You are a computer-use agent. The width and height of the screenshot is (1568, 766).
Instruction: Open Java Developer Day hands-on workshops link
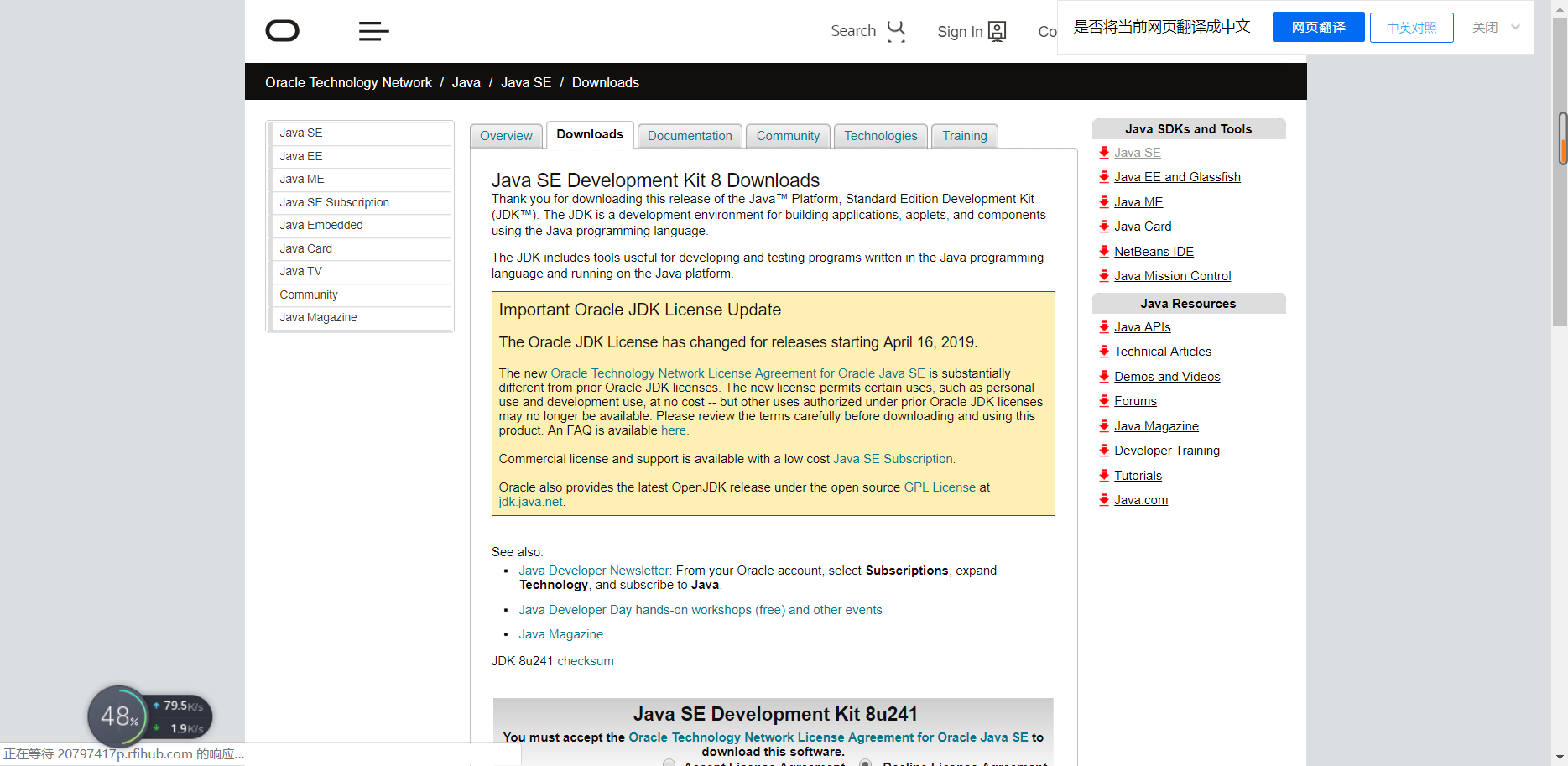coord(701,610)
